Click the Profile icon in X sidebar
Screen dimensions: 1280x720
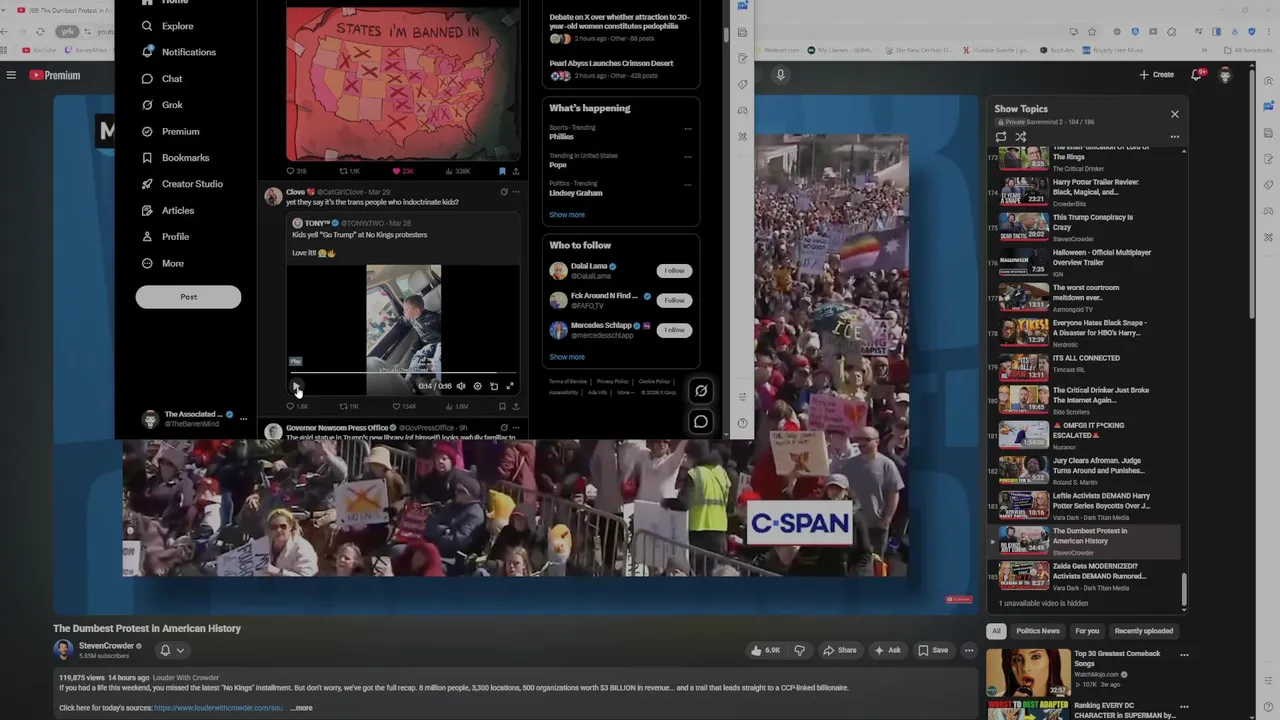pyautogui.click(x=147, y=237)
